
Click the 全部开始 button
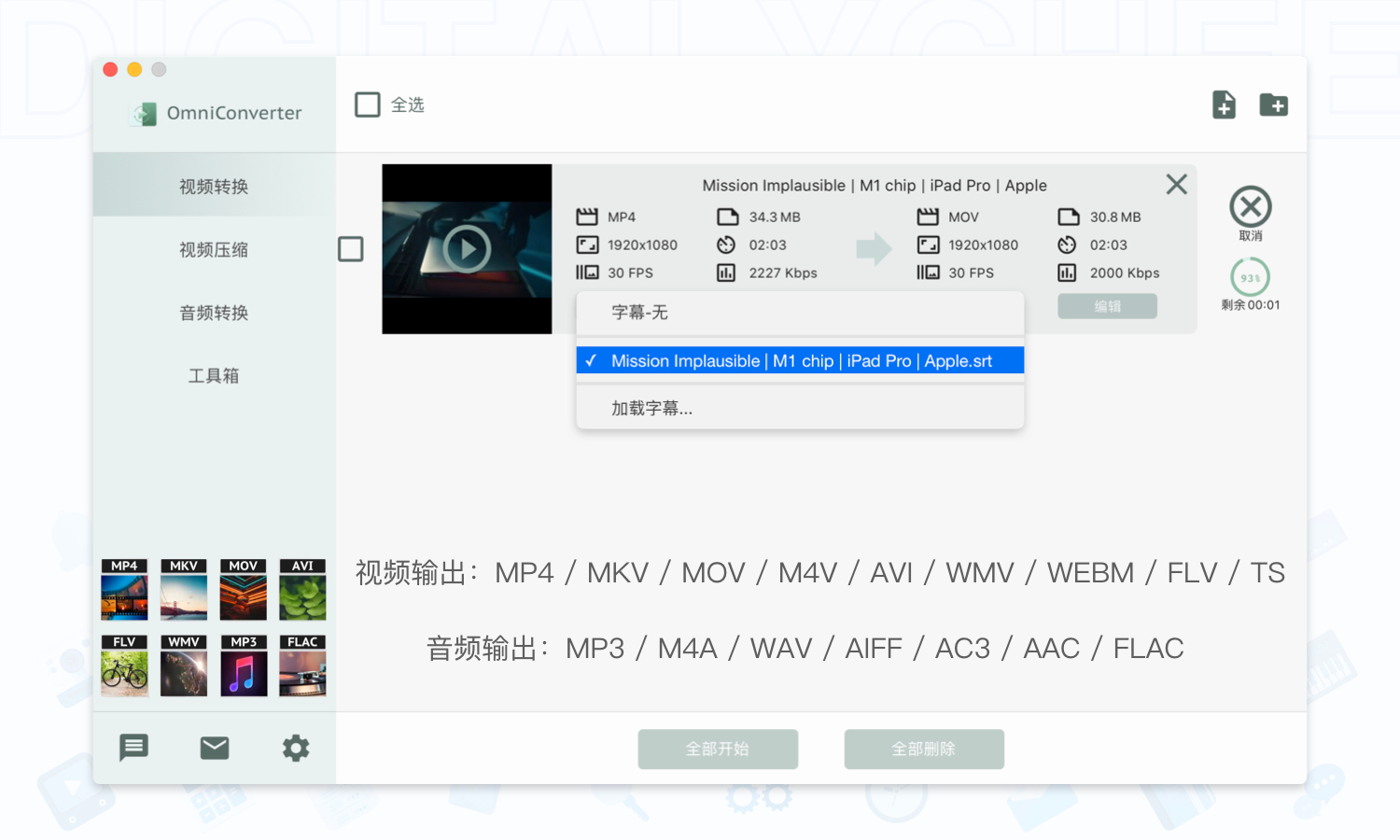point(718,749)
